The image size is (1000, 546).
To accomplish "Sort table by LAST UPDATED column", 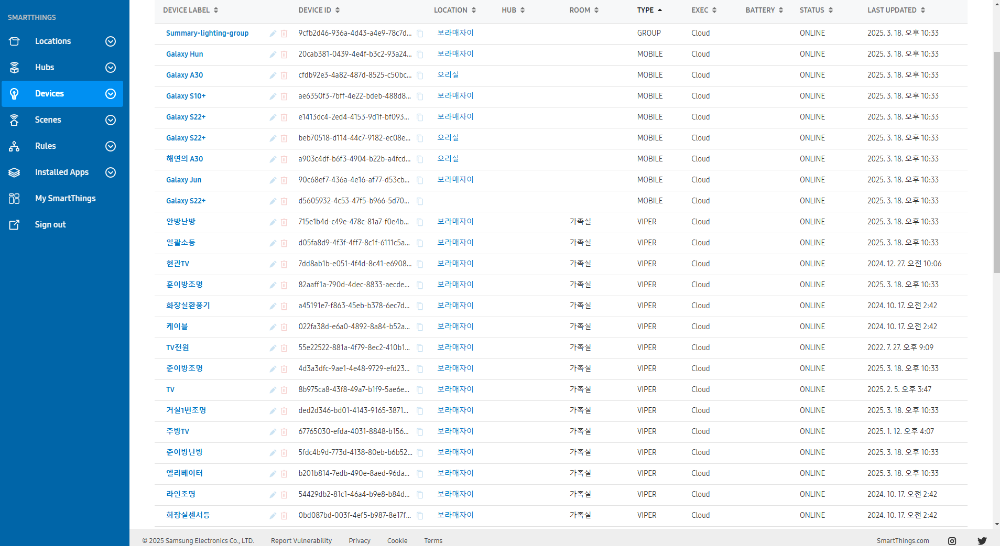I will pos(896,10).
